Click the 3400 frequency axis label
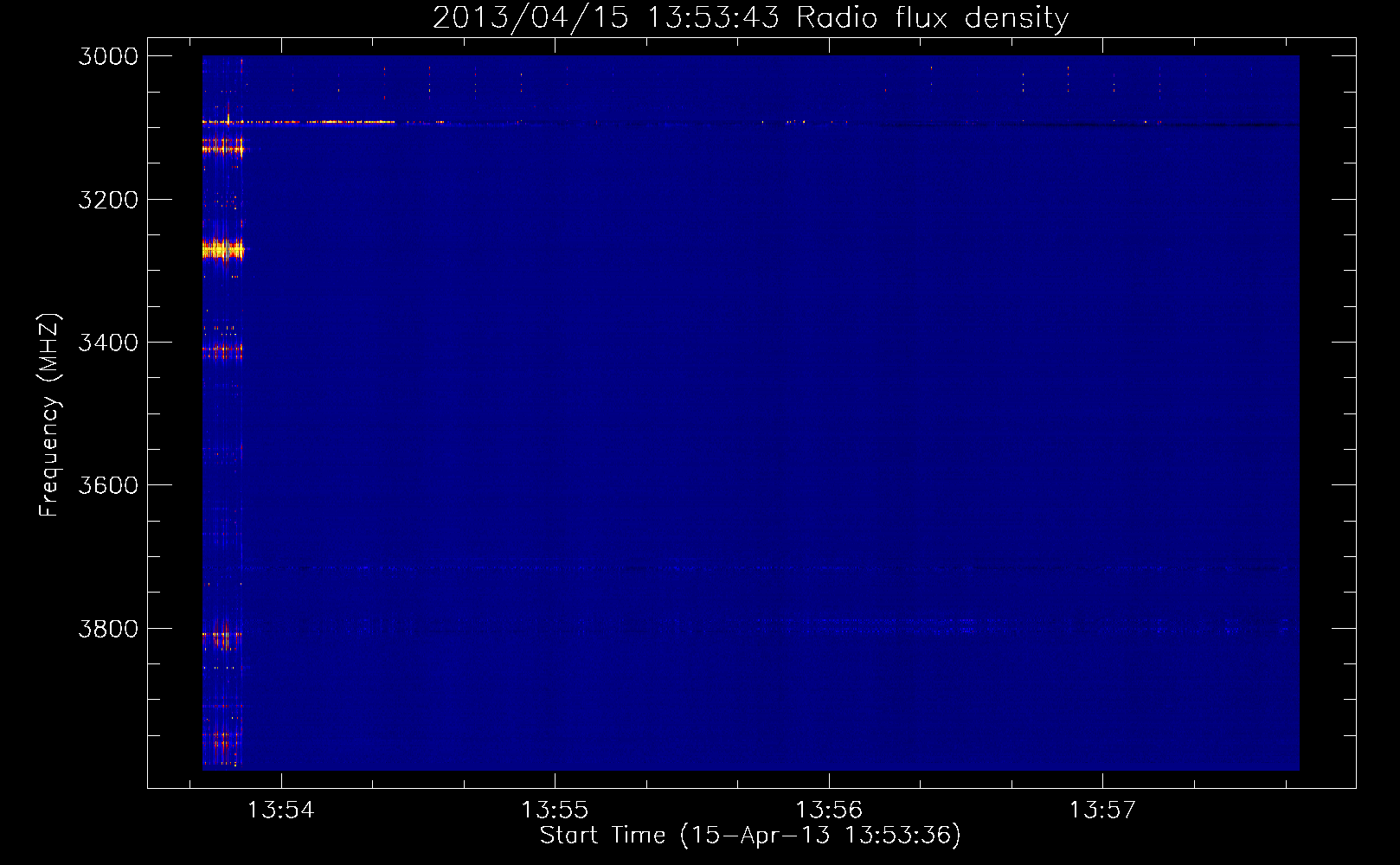The width and height of the screenshot is (1400, 865). (x=108, y=343)
